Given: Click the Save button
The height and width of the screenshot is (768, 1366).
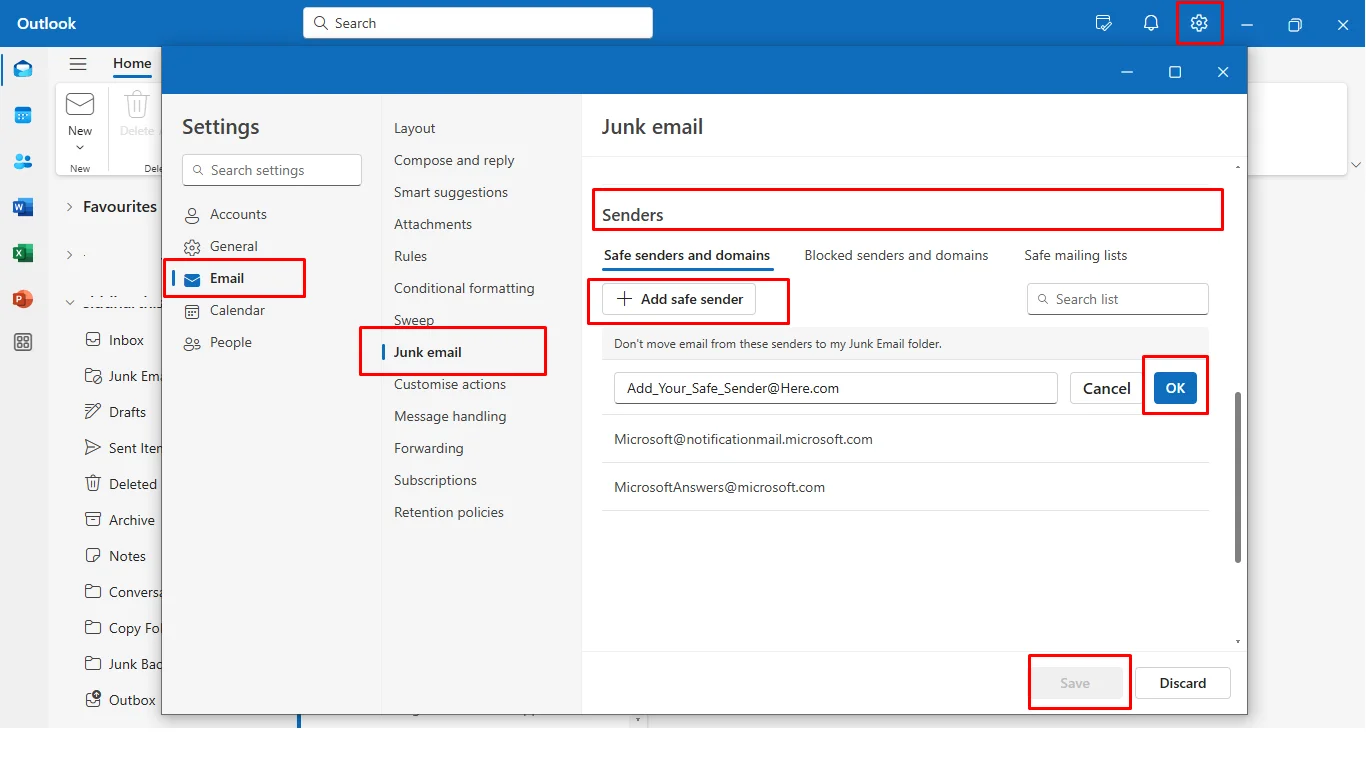Looking at the screenshot, I should (1075, 683).
